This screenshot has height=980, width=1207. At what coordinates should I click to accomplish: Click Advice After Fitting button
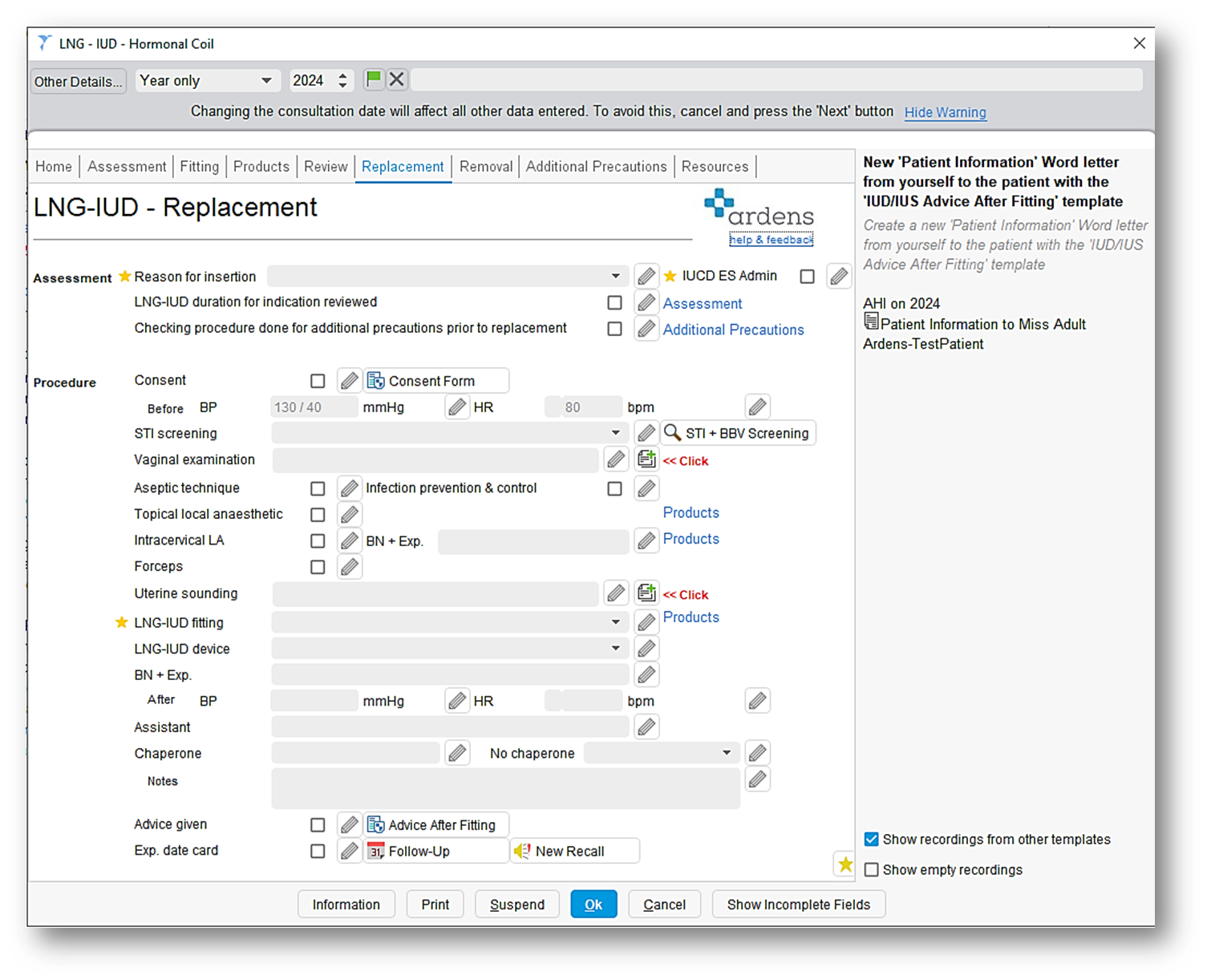coord(436,824)
